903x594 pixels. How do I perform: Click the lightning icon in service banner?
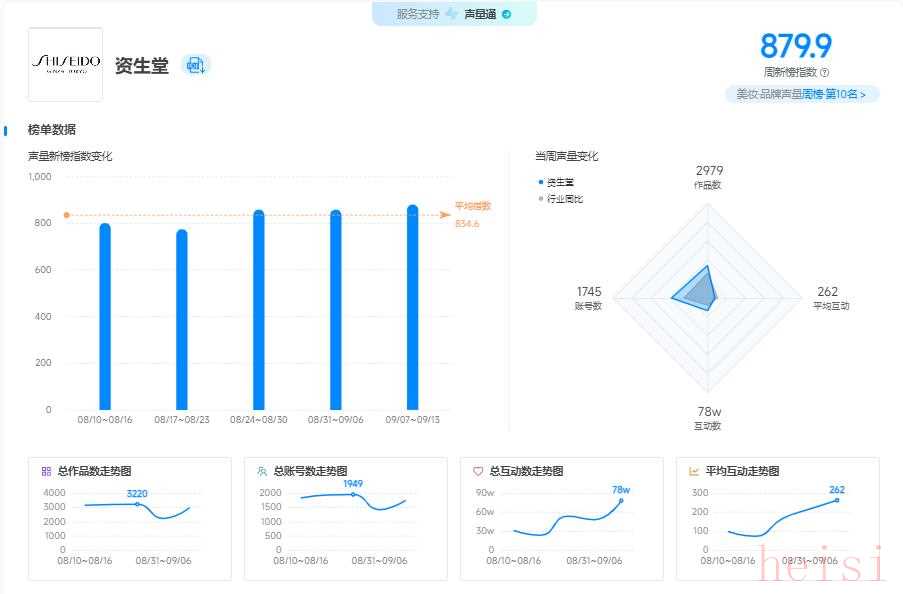(x=451, y=14)
